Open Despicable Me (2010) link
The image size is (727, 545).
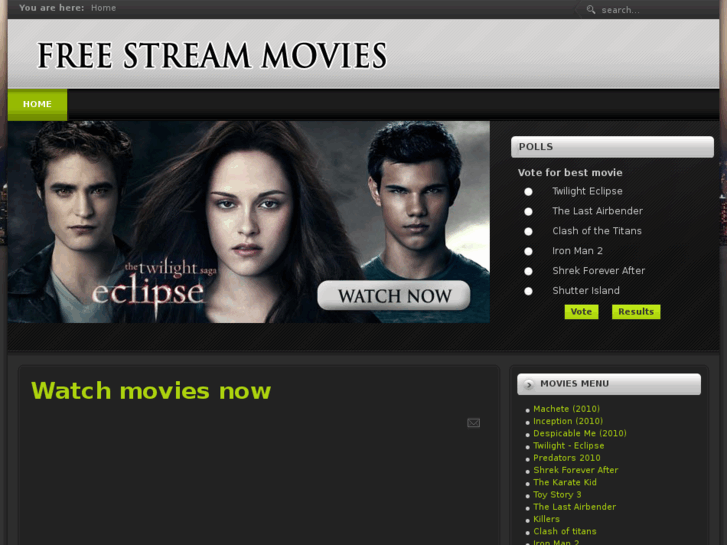pos(580,433)
